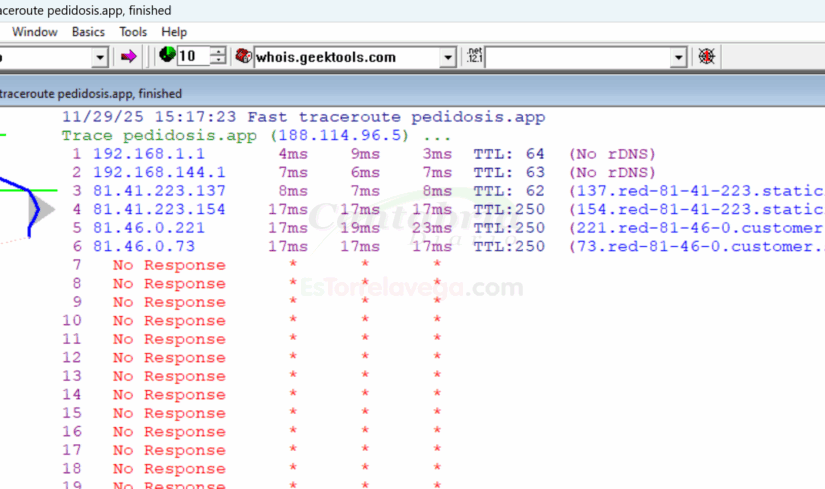Click the 23ms value on hop 5
The image size is (825, 489).
tap(432, 227)
